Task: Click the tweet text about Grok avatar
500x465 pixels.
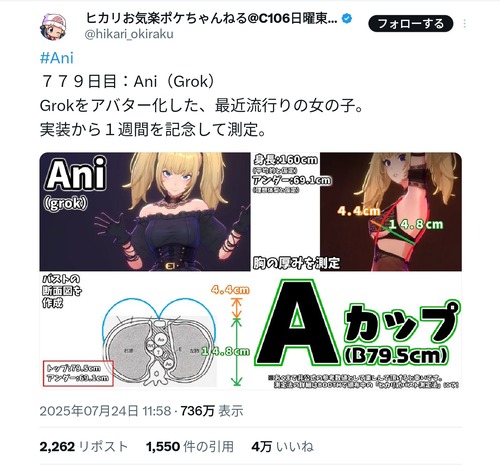Action: pos(201,106)
